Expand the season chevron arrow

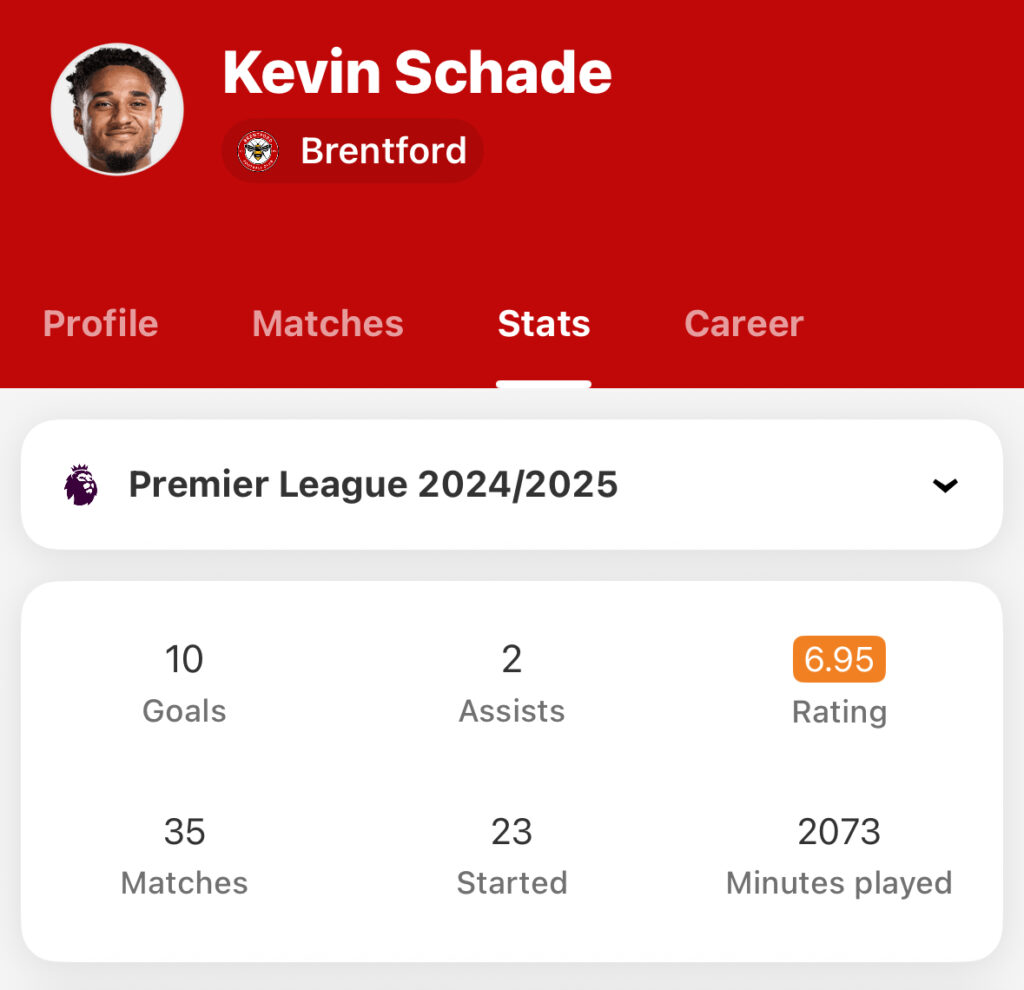coord(945,485)
